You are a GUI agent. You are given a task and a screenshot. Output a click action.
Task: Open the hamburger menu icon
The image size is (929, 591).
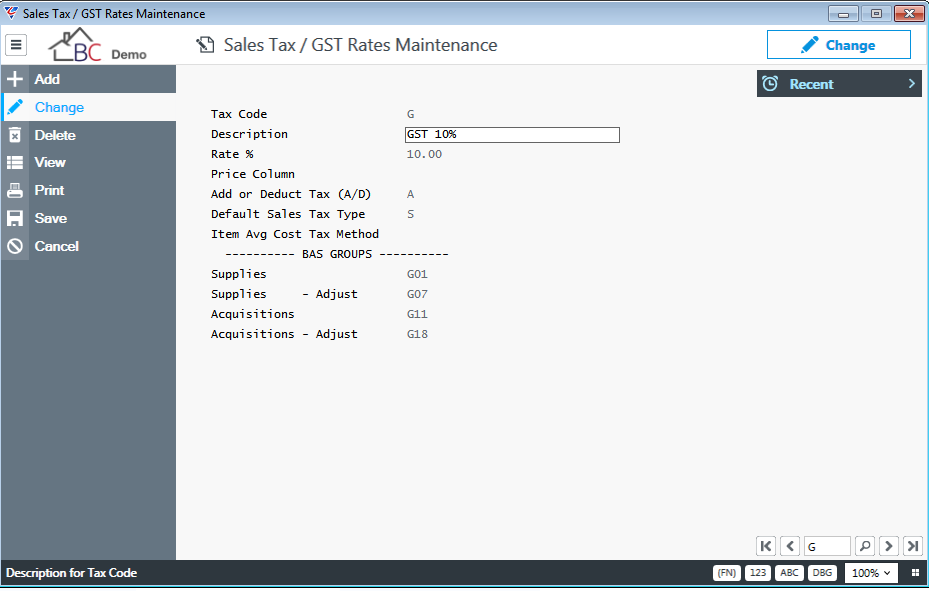point(16,44)
